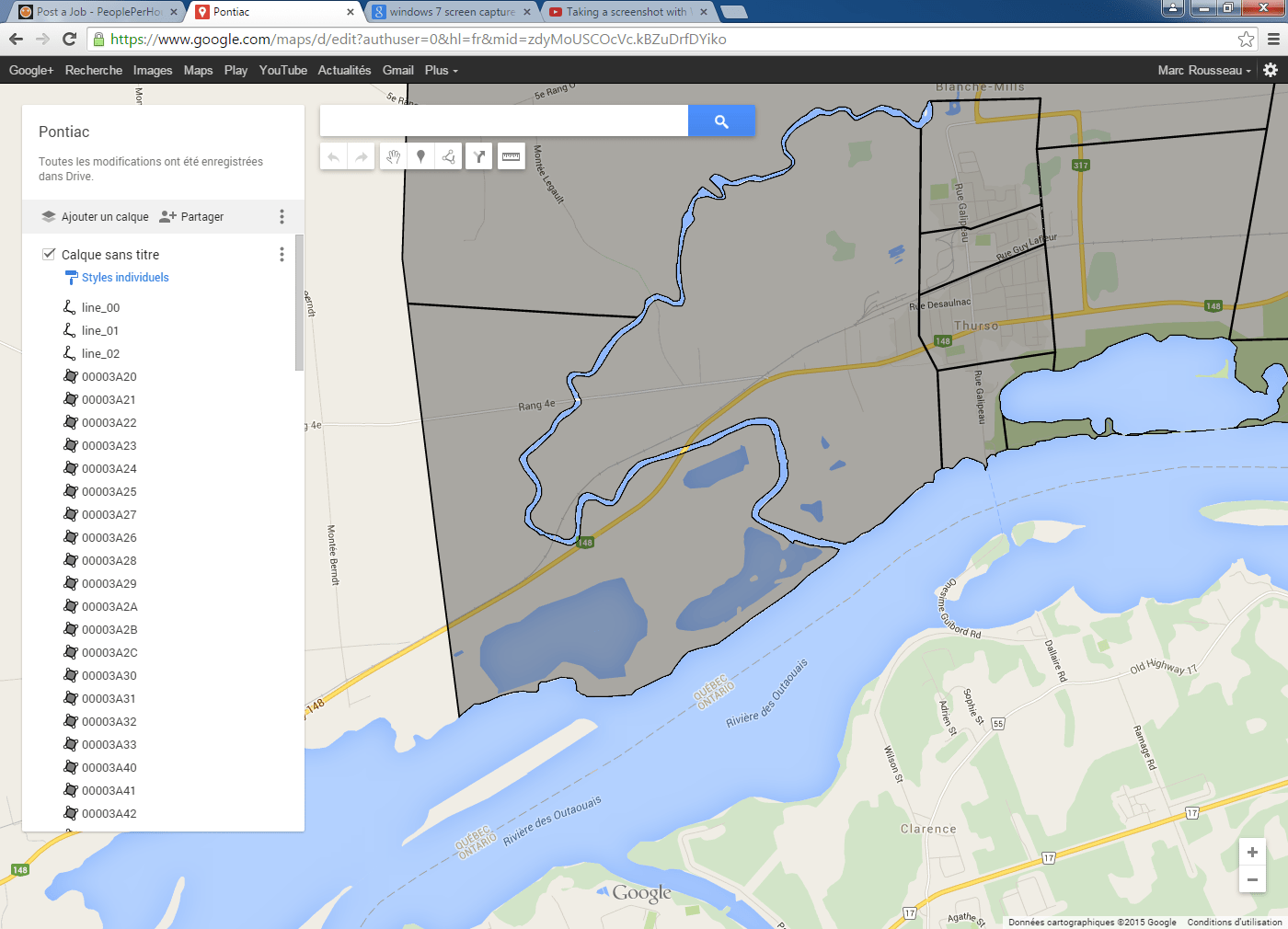Click the blue search magnifier button
Viewport: 1288px width, 929px height.
coord(721,120)
